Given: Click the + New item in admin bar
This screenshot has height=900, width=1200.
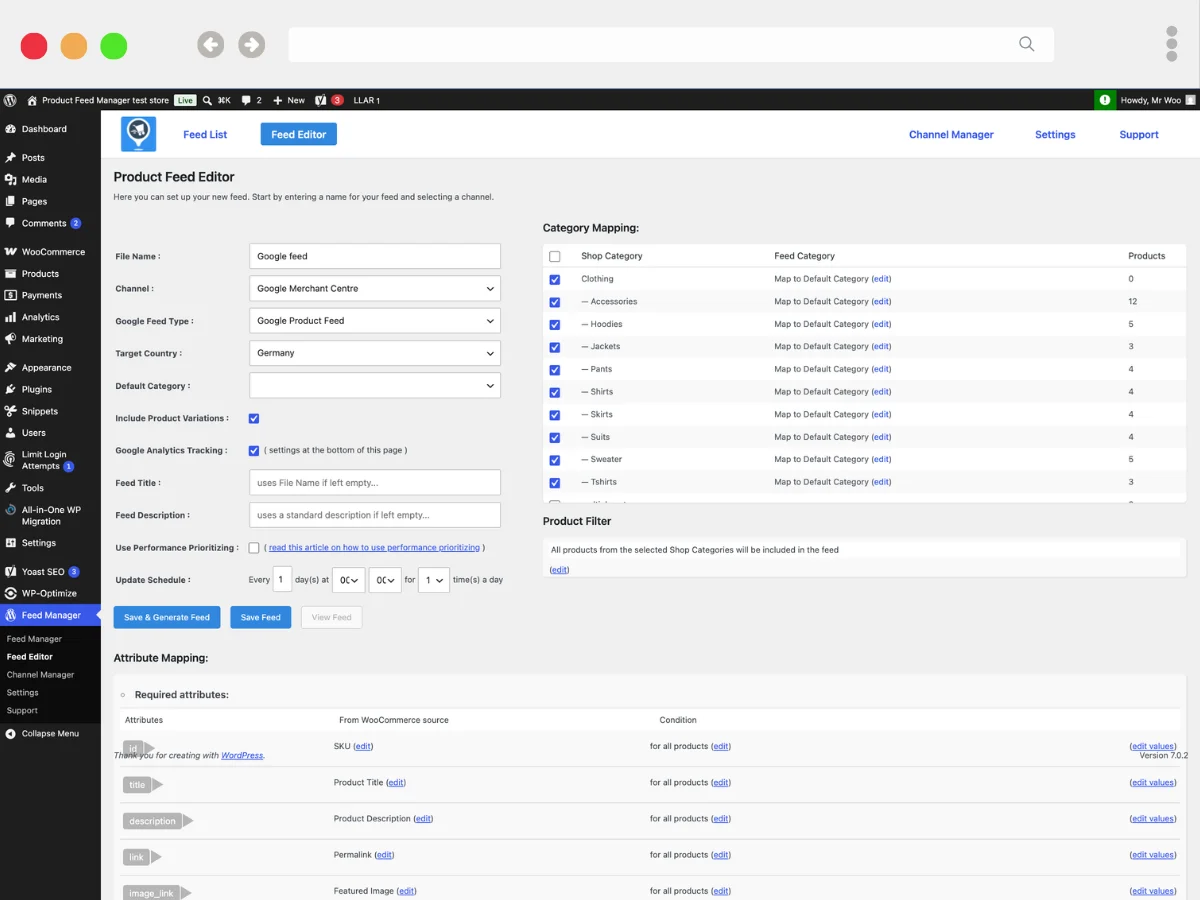Looking at the screenshot, I should click(x=289, y=100).
